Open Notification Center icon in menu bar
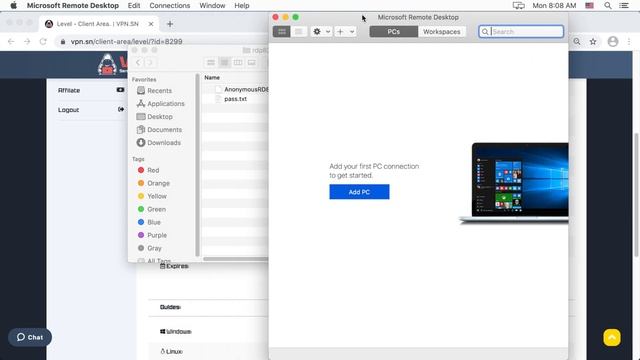 624,5
